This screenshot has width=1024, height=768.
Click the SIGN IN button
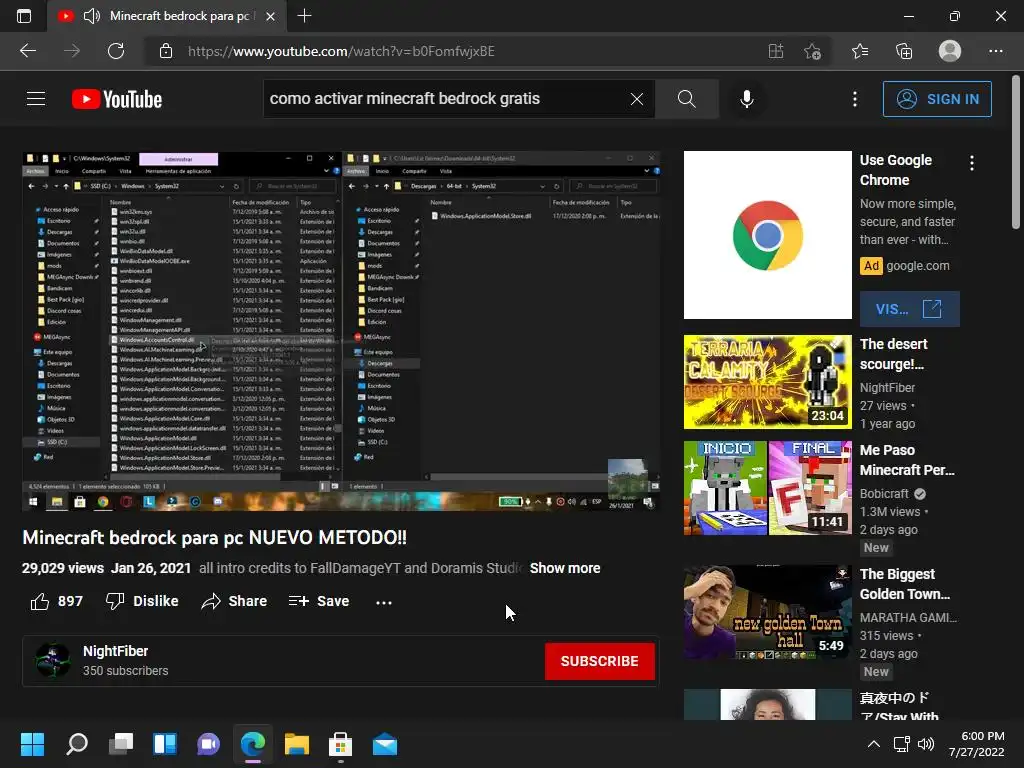[937, 99]
